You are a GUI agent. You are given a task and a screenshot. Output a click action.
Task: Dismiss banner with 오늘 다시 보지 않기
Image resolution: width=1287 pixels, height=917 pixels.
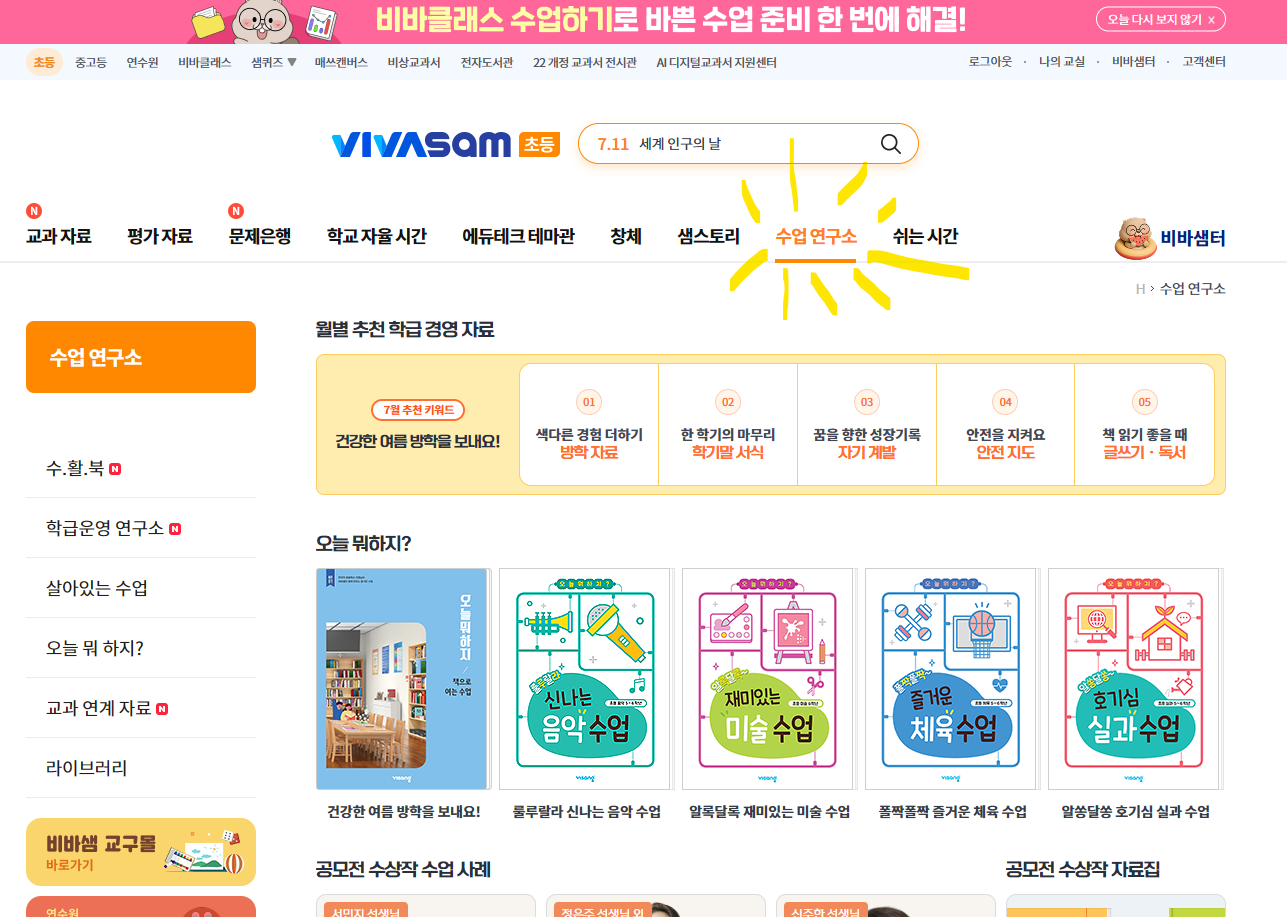coord(1160,19)
